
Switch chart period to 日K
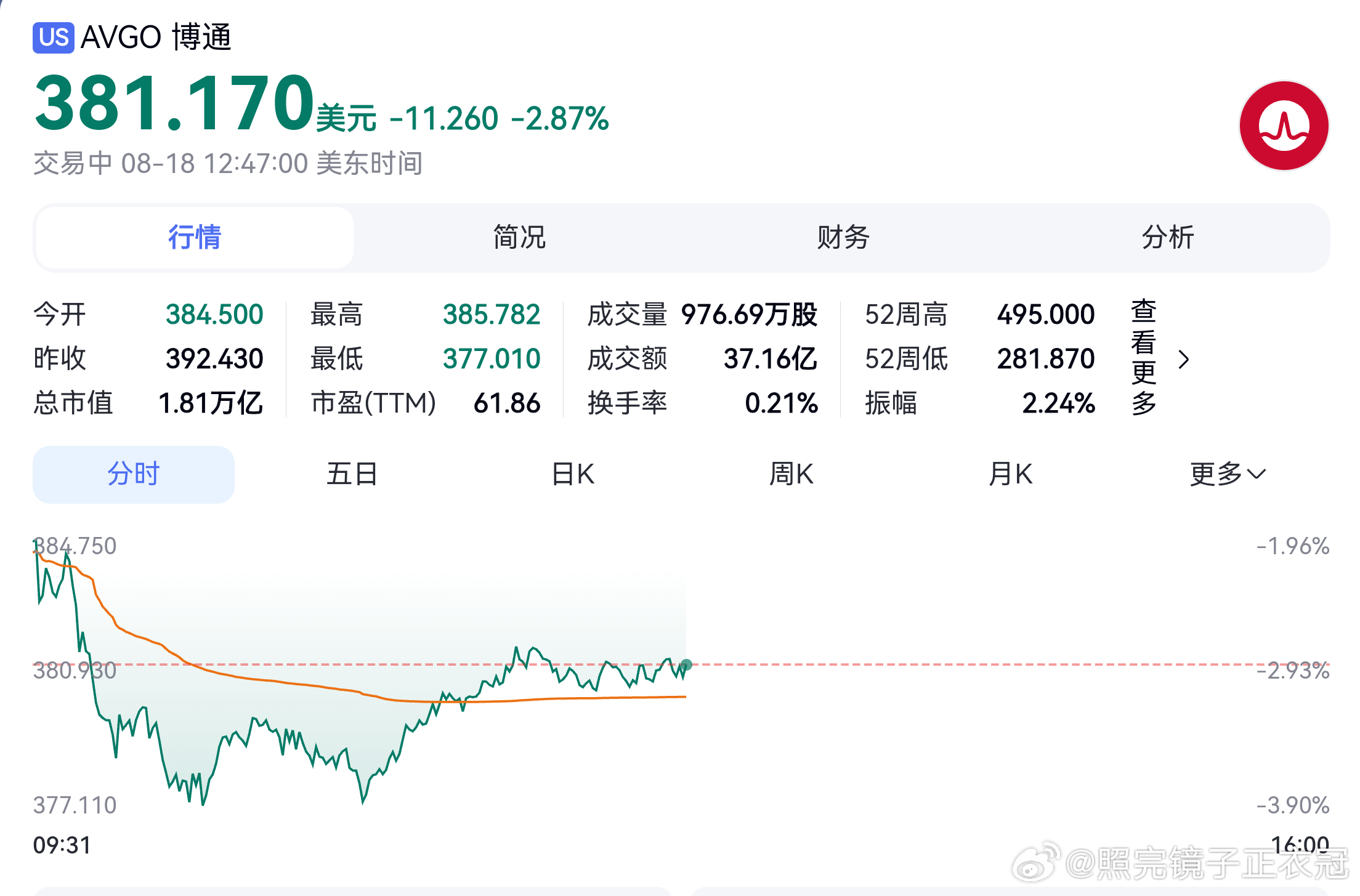tap(573, 474)
